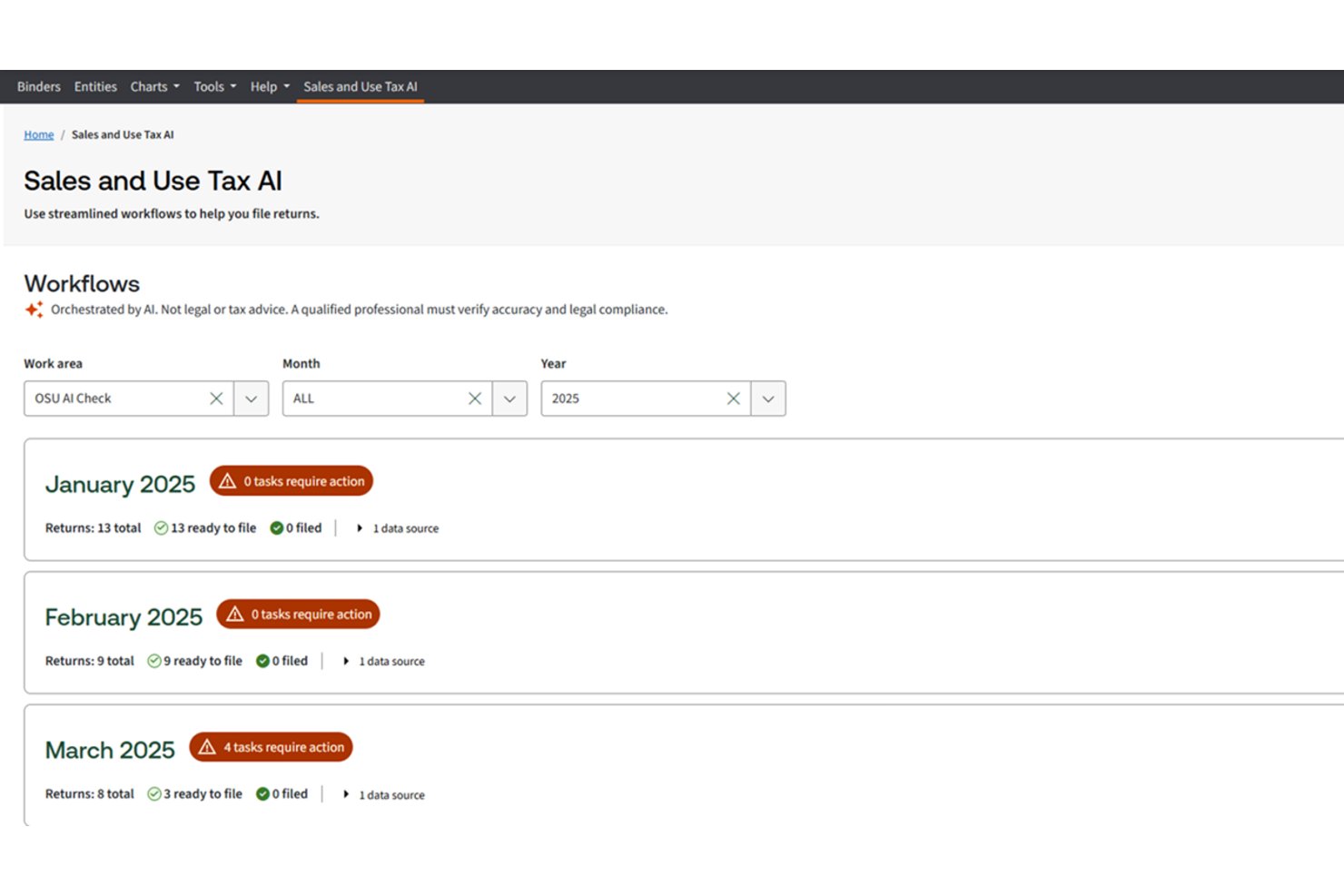Click January's 13 ready to file checkmark icon
This screenshot has height=896, width=1344.
click(161, 528)
